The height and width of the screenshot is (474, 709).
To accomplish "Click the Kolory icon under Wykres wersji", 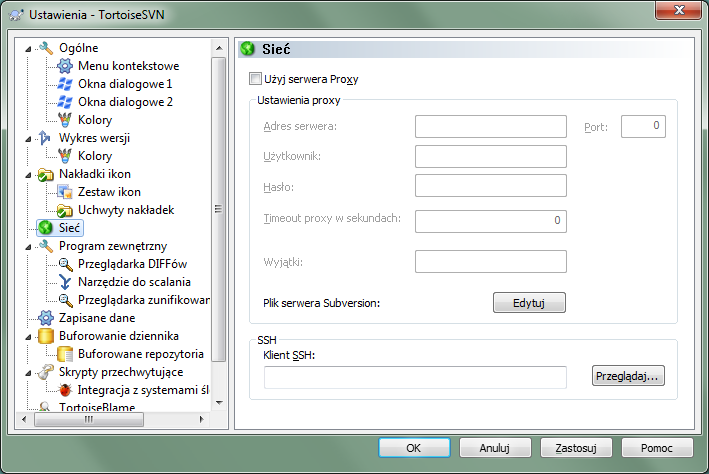I will [x=65, y=156].
